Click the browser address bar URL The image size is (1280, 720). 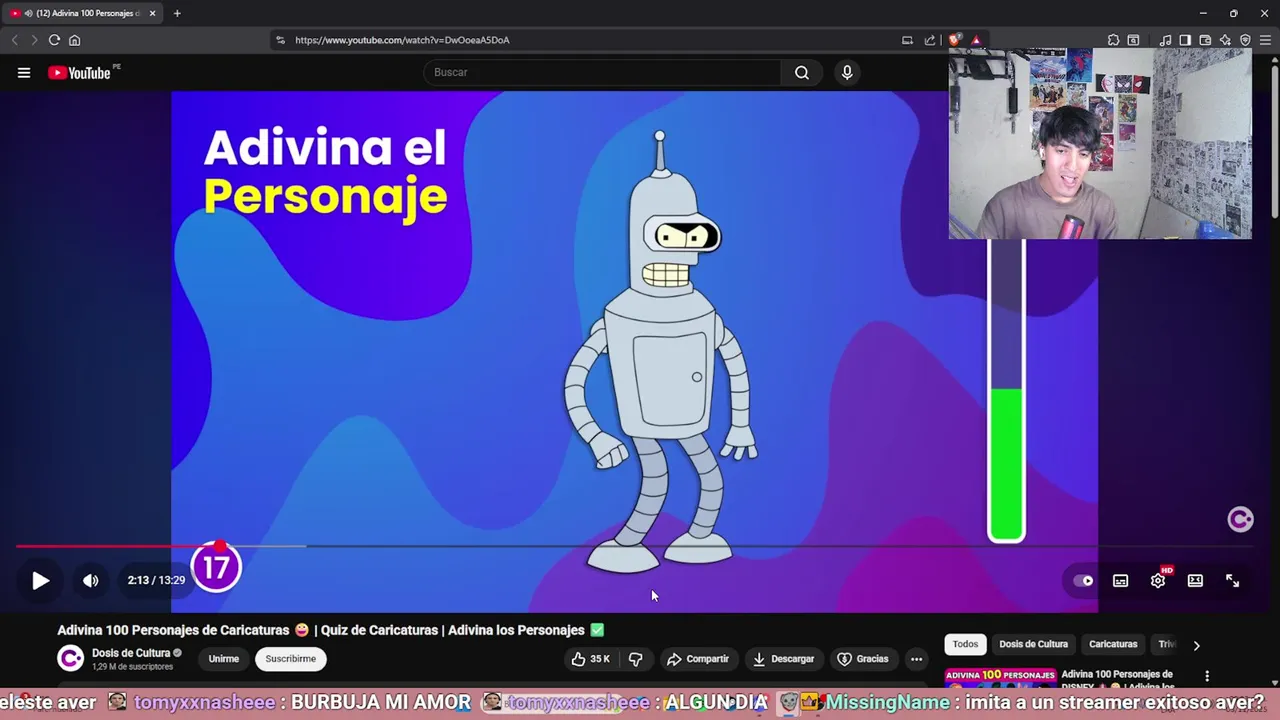pyautogui.click(x=402, y=40)
